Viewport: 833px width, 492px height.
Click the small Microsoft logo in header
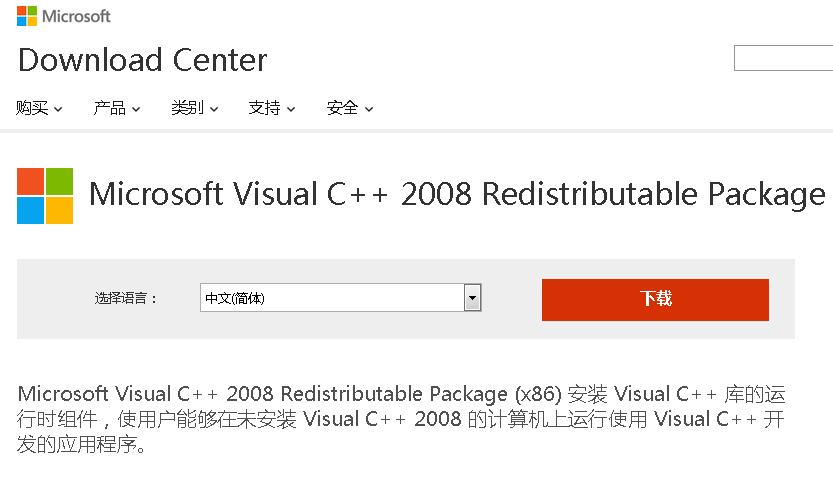pyautogui.click(x=27, y=16)
